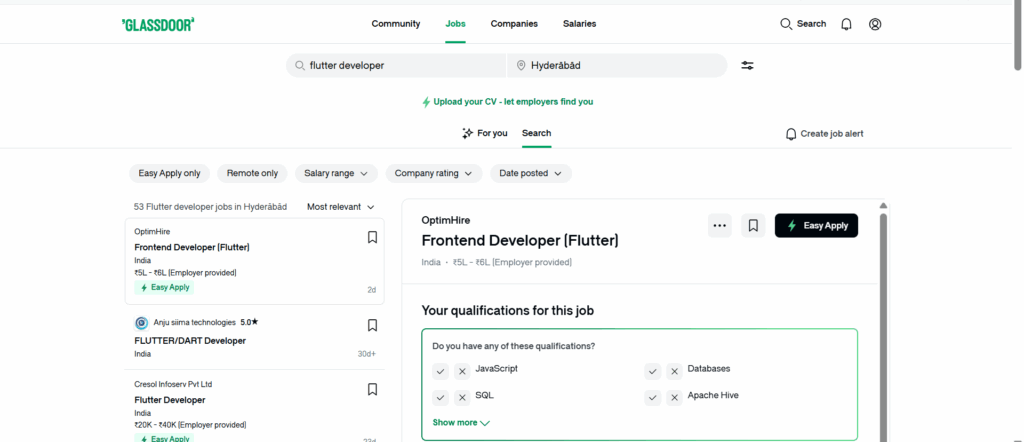1024x442 pixels.
Task: Toggle the Easy Apply only filter
Action: tap(169, 173)
